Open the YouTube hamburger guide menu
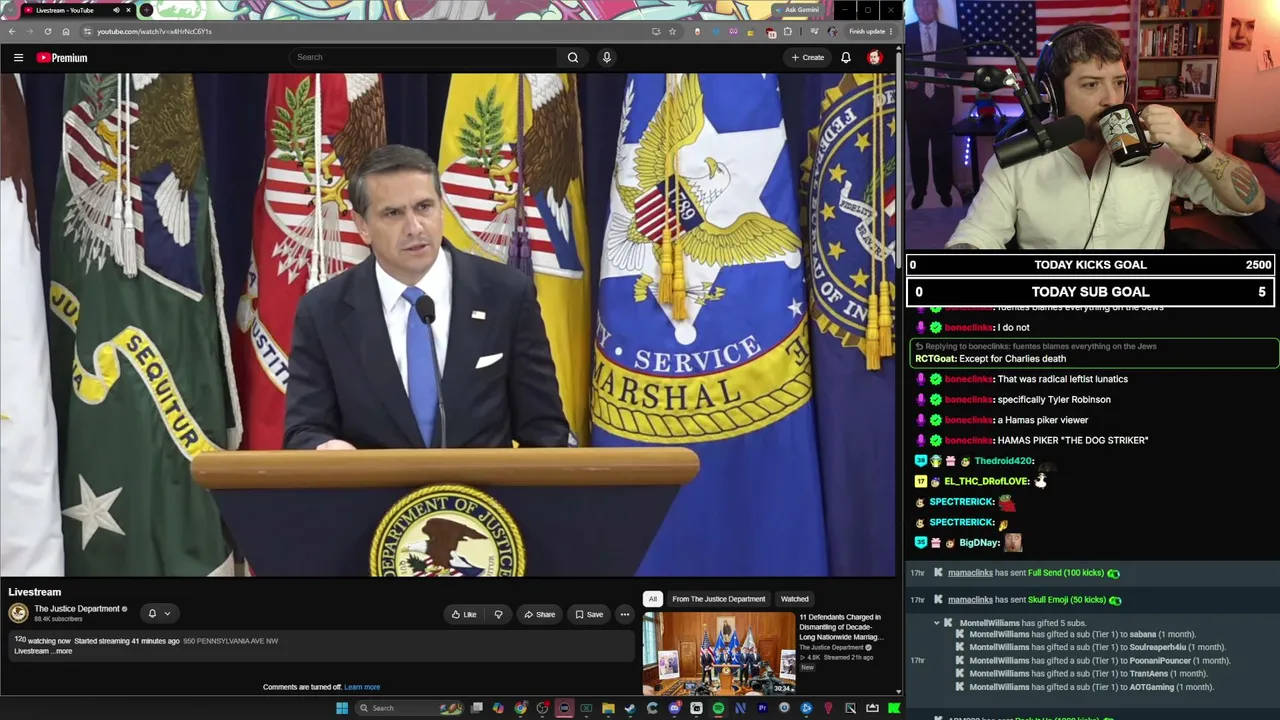This screenshot has width=1280, height=720. (x=18, y=58)
